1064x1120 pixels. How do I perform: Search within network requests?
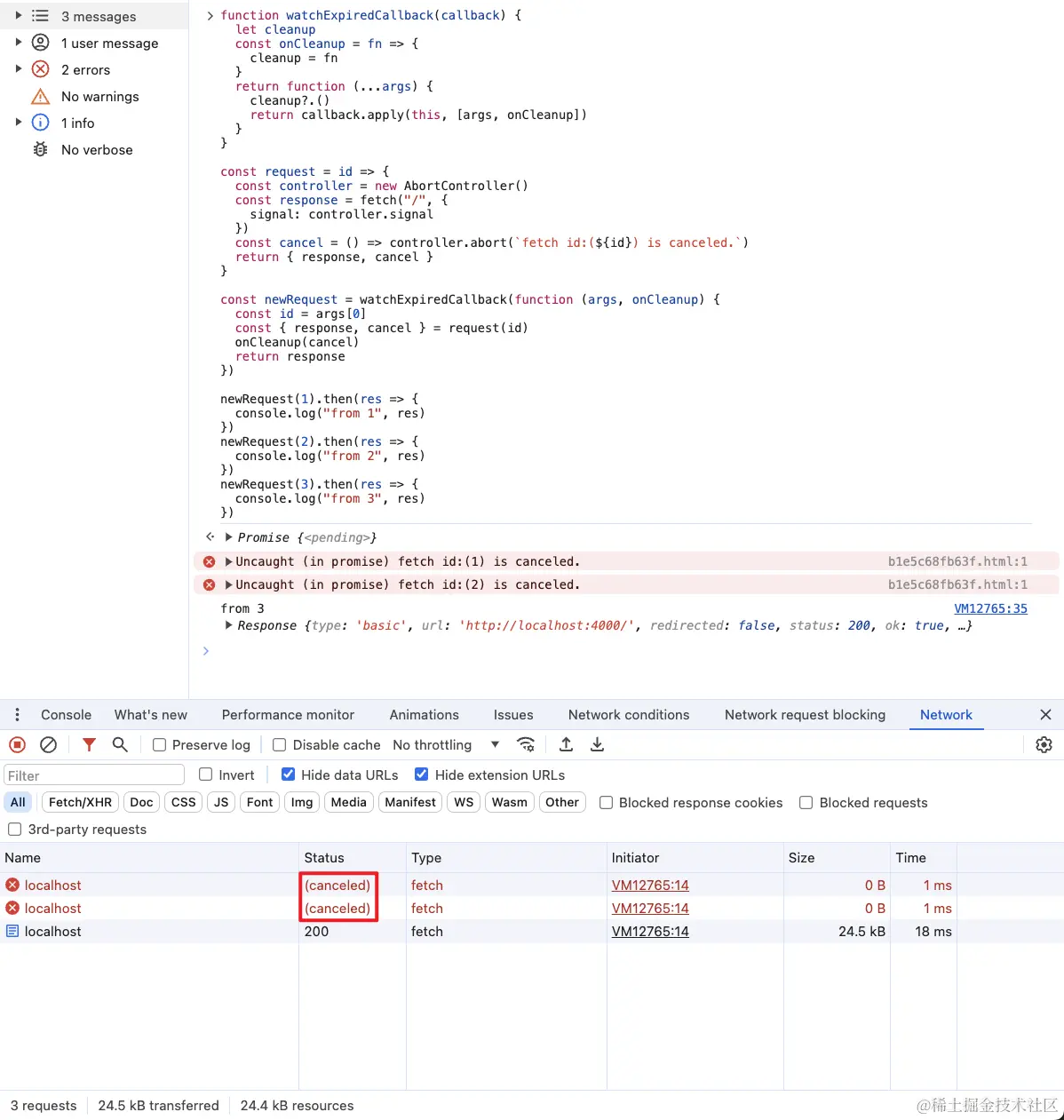coord(120,744)
